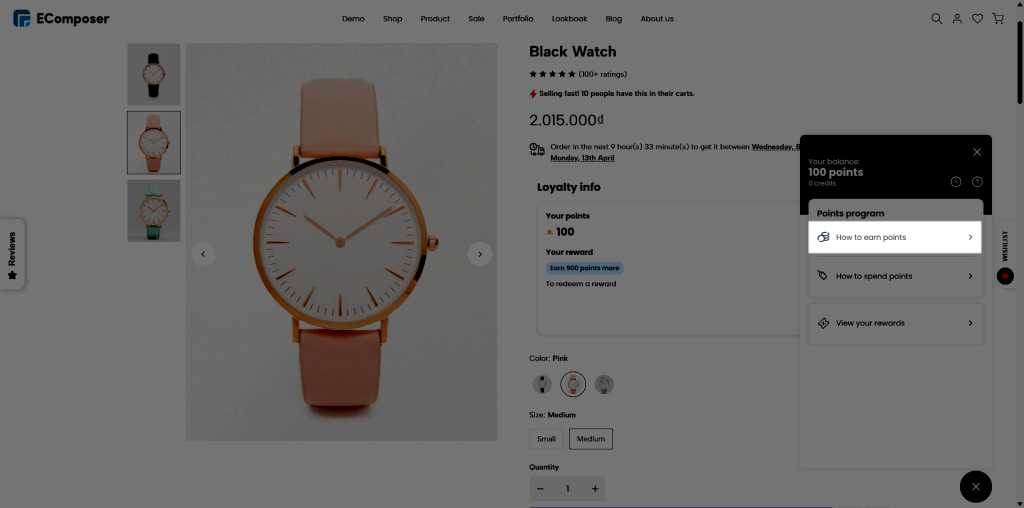This screenshot has width=1024, height=508.
Task: Increase quantity with plus button
Action: (595, 489)
